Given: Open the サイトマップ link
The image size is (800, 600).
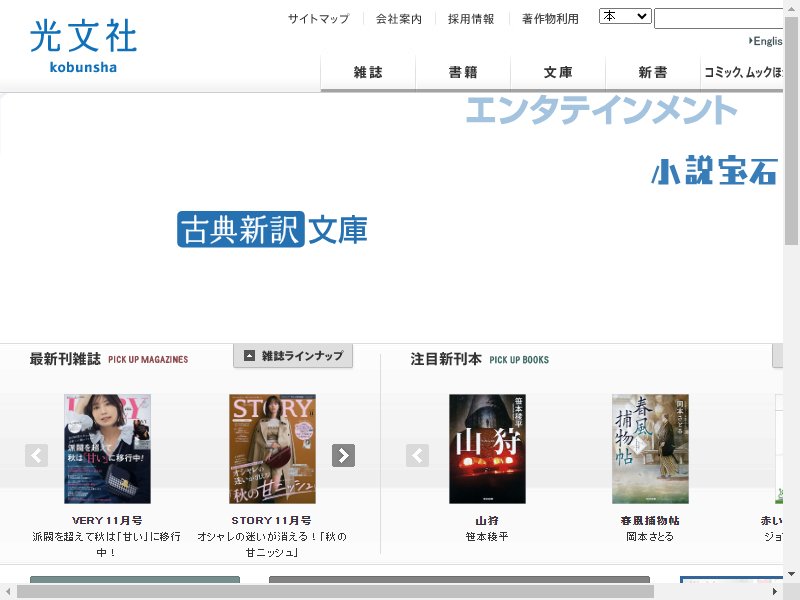Looking at the screenshot, I should [318, 19].
